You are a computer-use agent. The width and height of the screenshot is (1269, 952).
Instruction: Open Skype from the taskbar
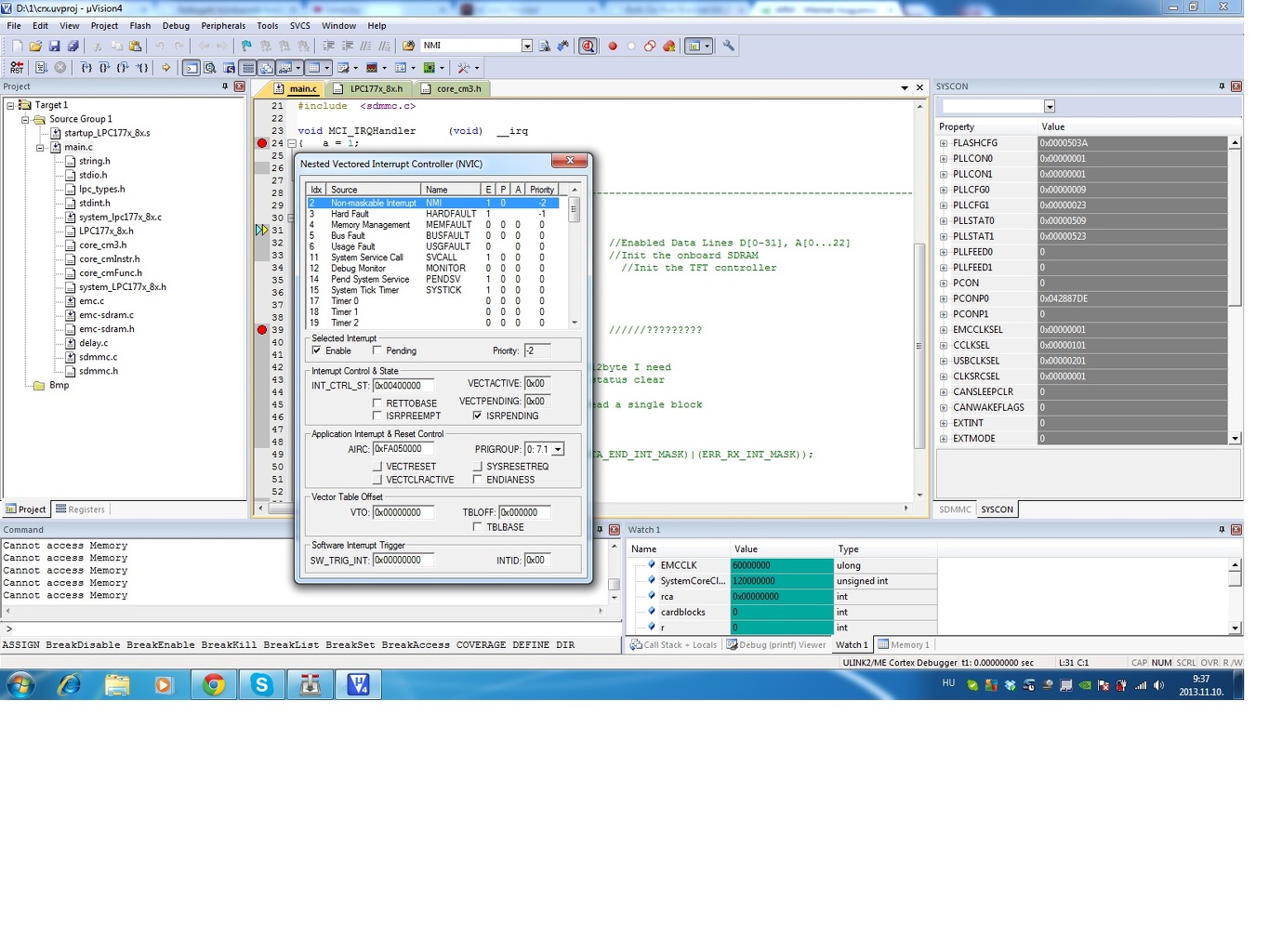[262, 685]
